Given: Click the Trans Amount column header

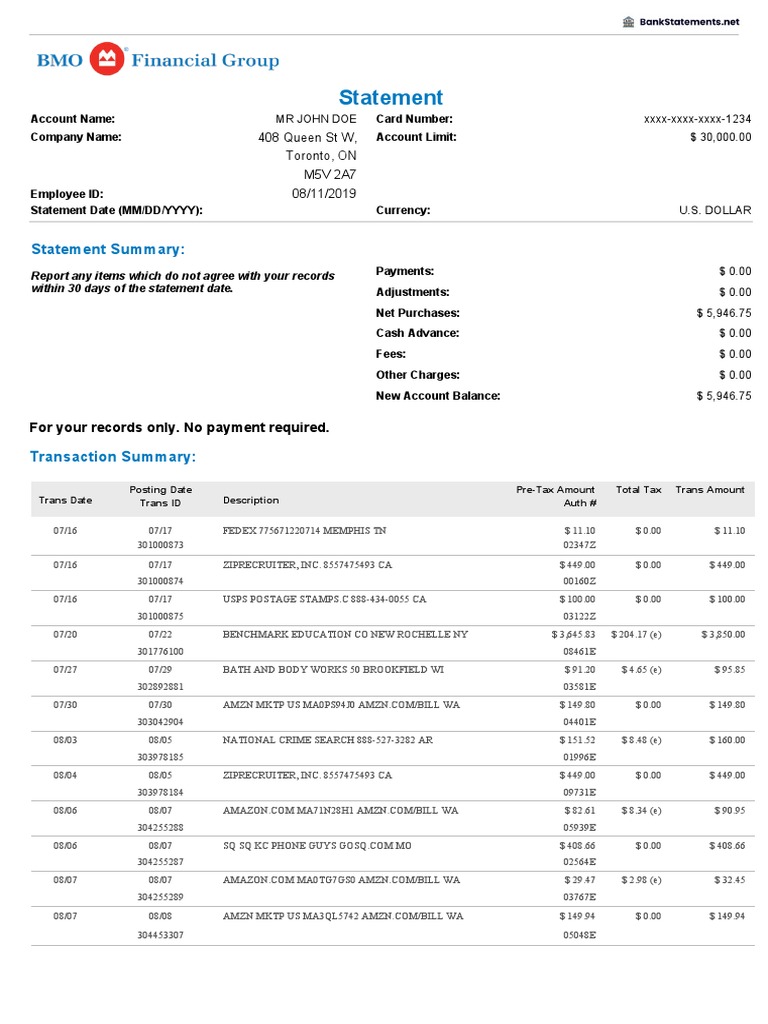Looking at the screenshot, I should 710,490.
